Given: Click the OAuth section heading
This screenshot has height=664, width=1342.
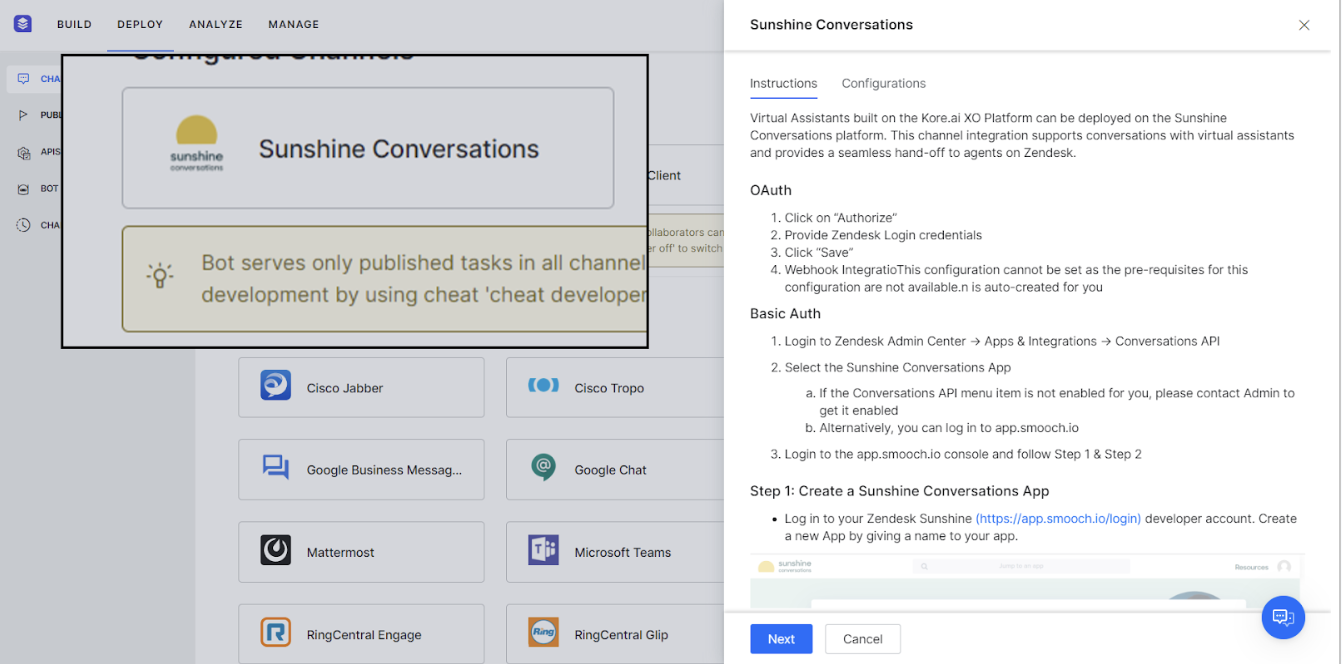Looking at the screenshot, I should pyautogui.click(x=771, y=190).
